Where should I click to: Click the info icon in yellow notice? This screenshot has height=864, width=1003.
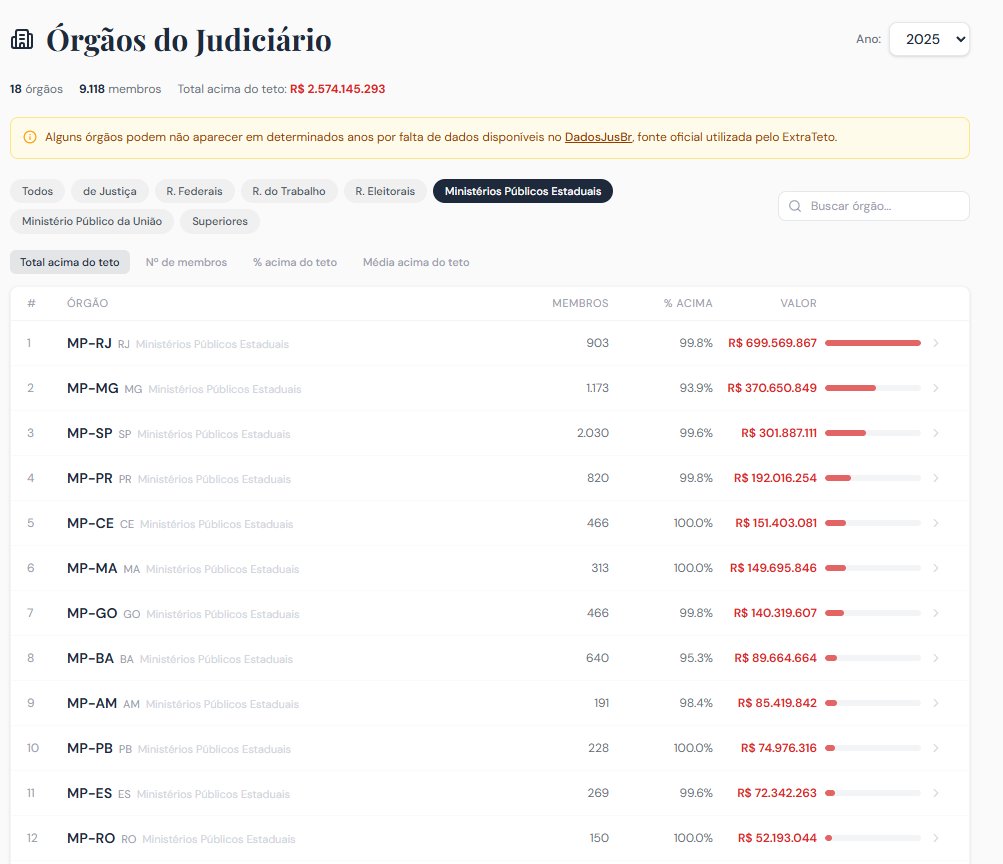click(29, 137)
